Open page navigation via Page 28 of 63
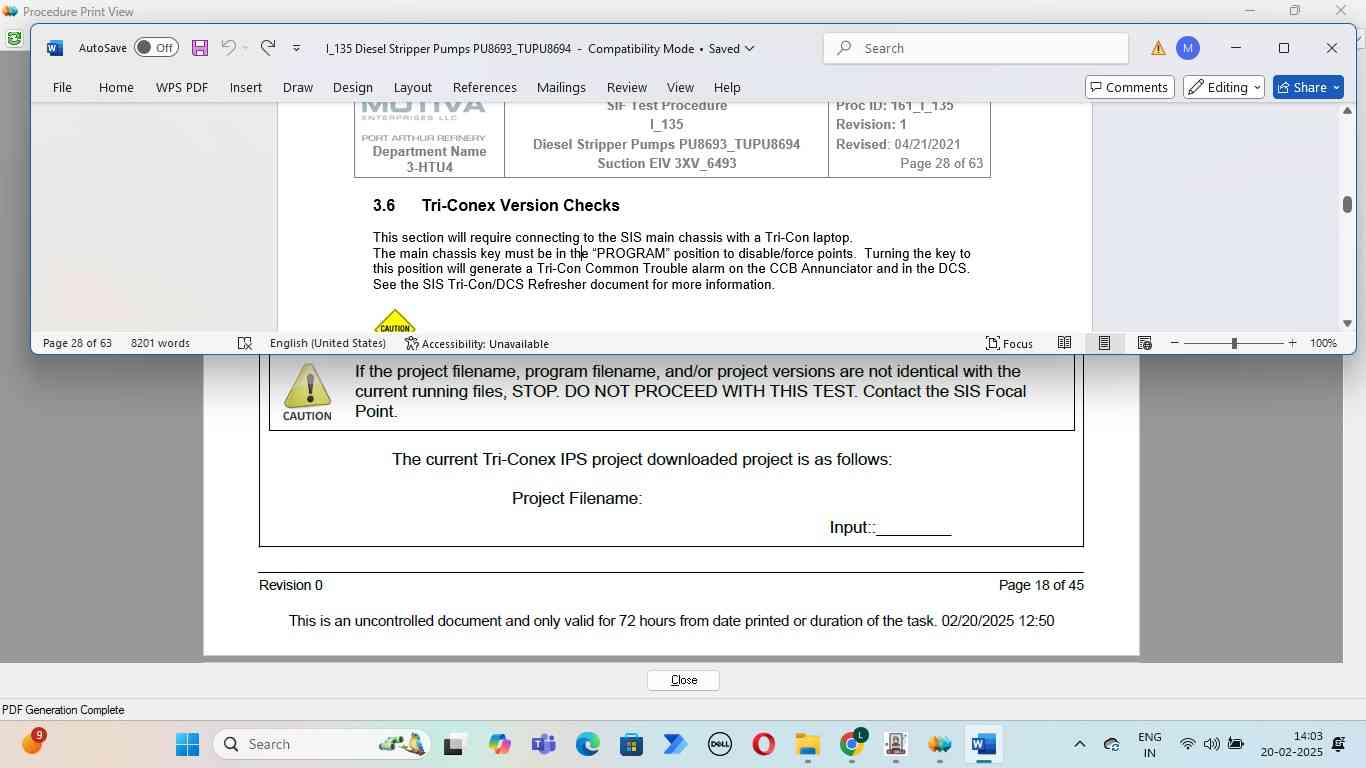1366x768 pixels. point(77,343)
